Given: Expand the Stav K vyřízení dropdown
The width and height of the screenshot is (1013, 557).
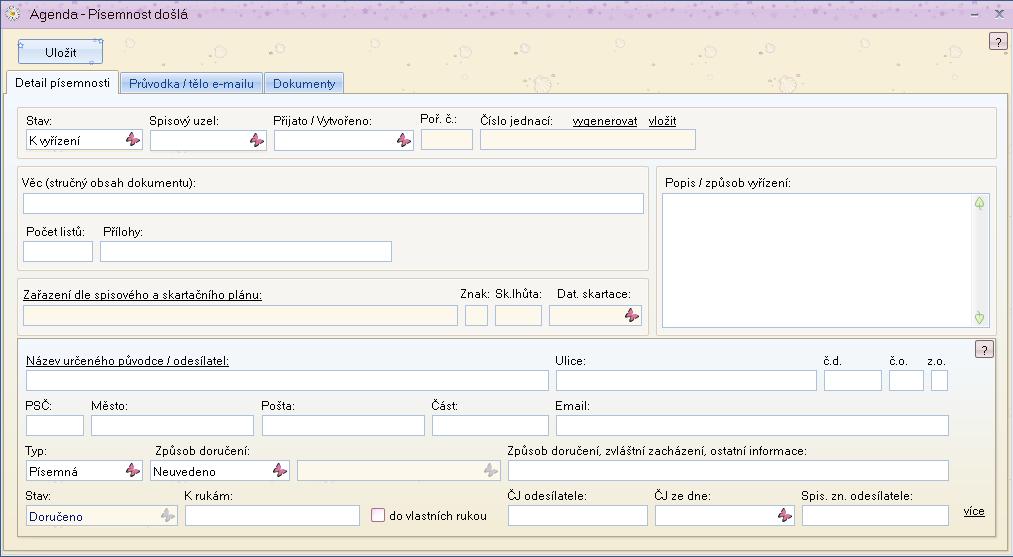Looking at the screenshot, I should (x=133, y=141).
